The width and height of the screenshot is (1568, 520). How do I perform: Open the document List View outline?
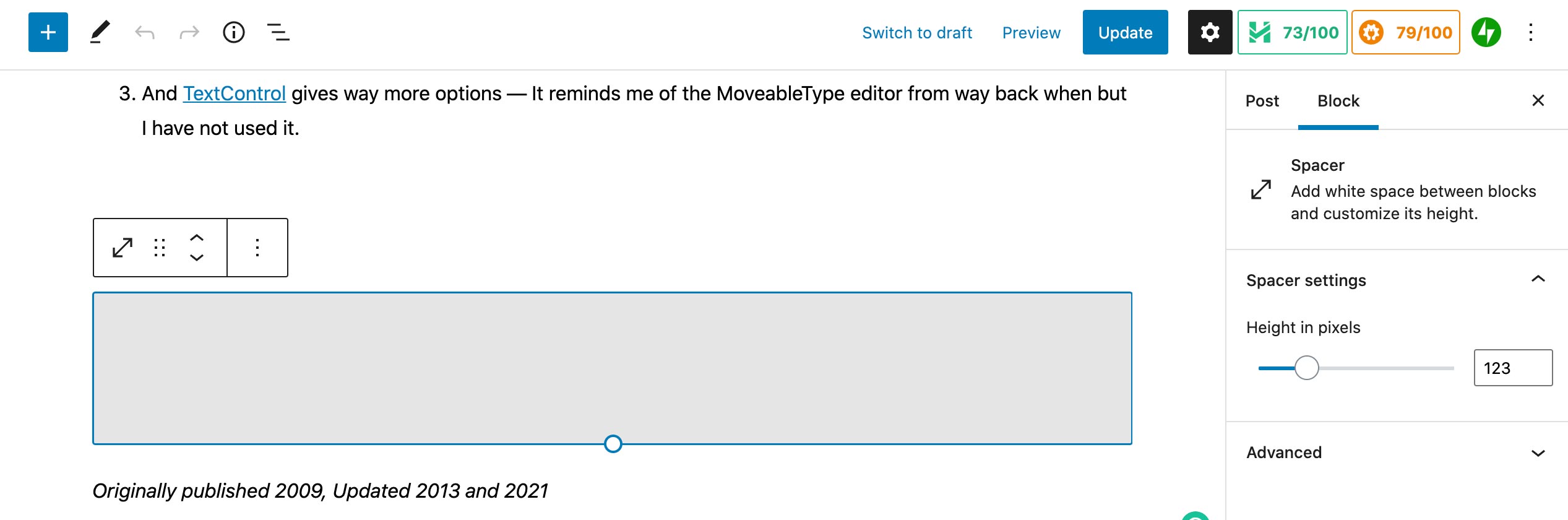(277, 32)
